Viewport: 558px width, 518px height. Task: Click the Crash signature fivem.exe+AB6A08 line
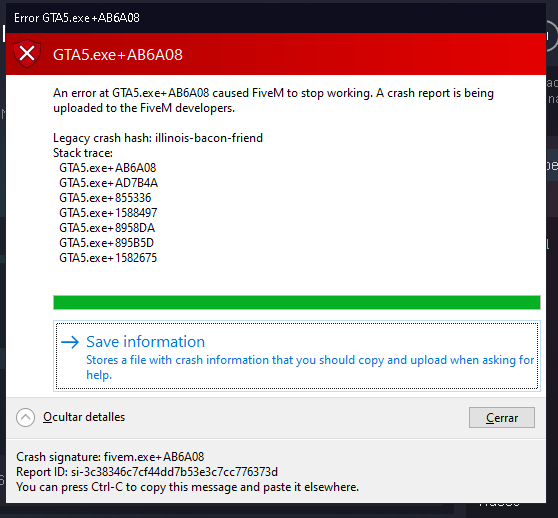tap(110, 457)
